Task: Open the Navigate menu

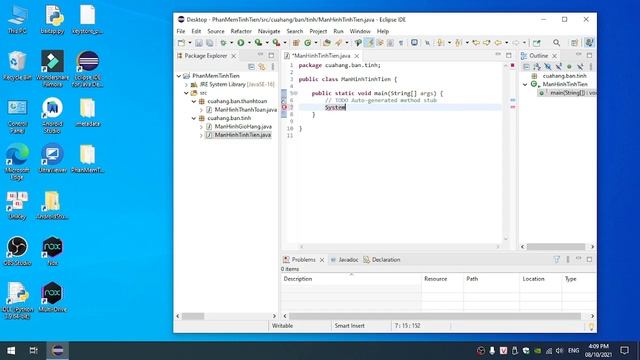Action: click(x=269, y=31)
